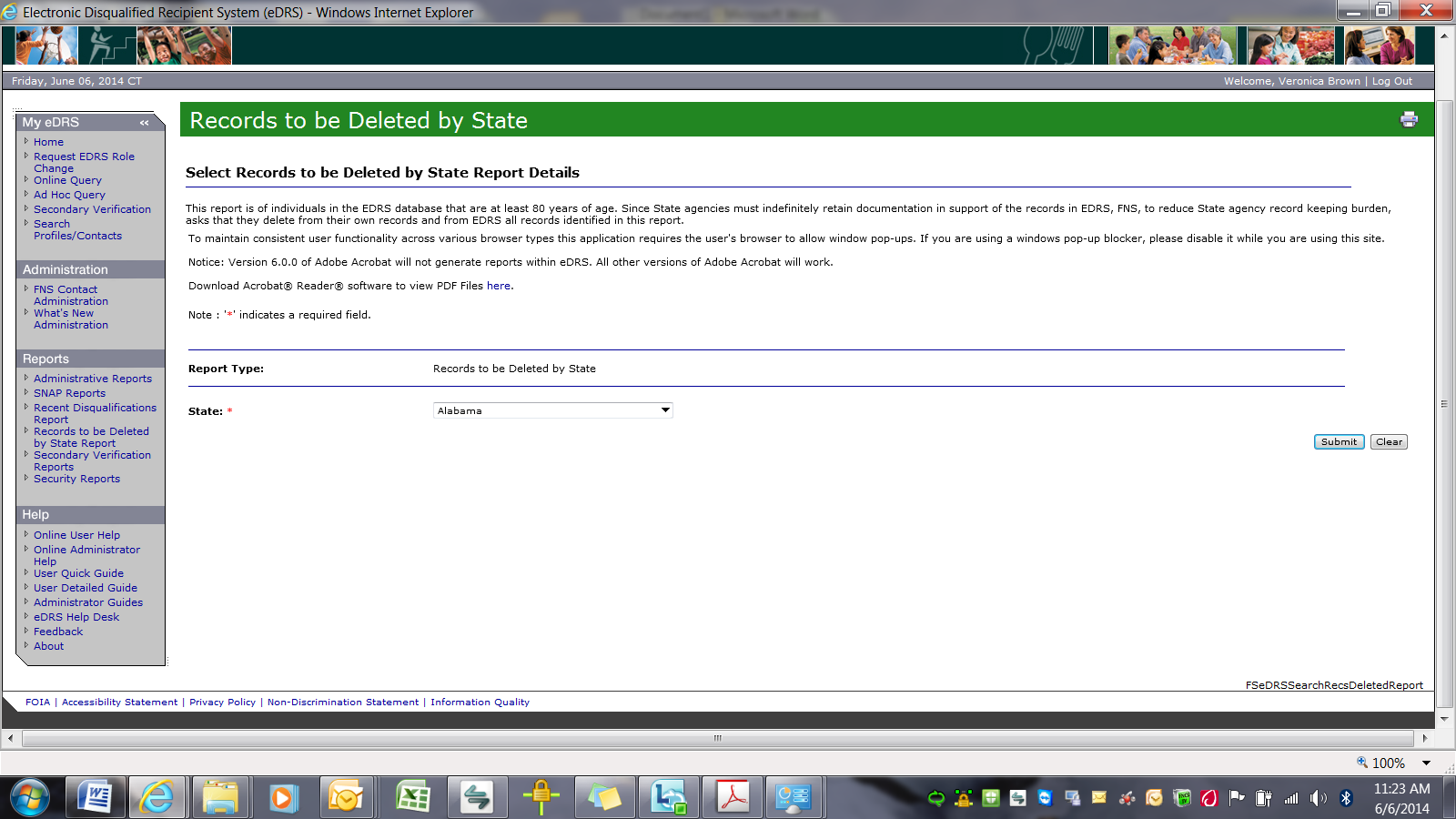Open Search Profiles/Contacts link

(77, 229)
